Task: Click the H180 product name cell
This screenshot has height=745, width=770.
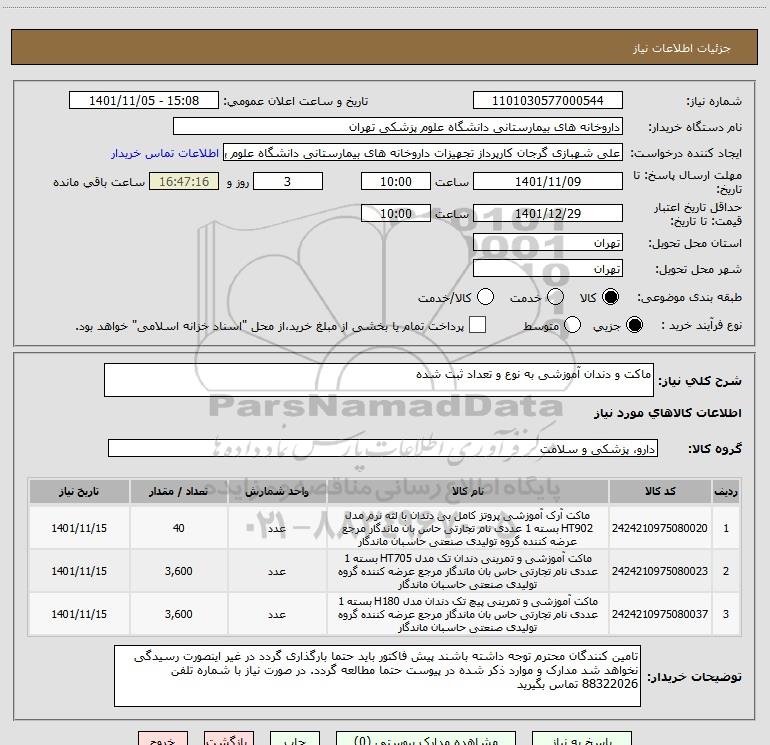Action: [468, 614]
